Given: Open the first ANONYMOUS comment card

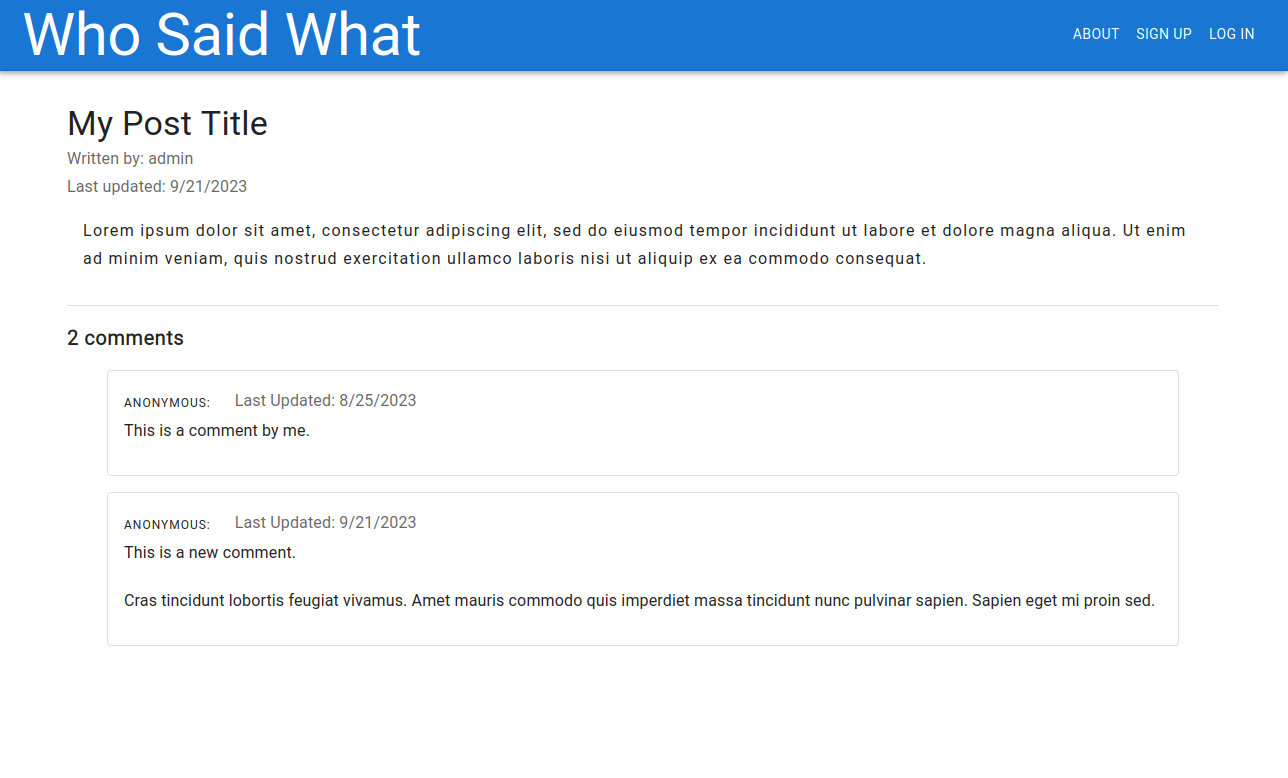Looking at the screenshot, I should (x=642, y=422).
